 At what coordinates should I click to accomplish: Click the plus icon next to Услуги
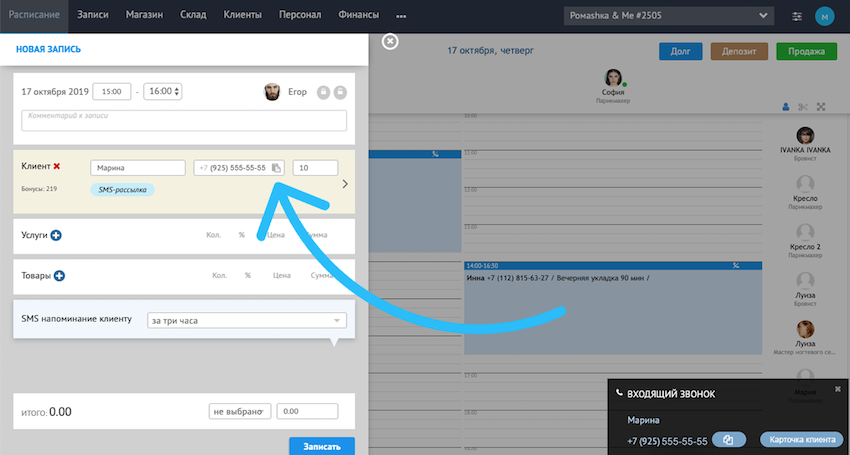coord(56,235)
